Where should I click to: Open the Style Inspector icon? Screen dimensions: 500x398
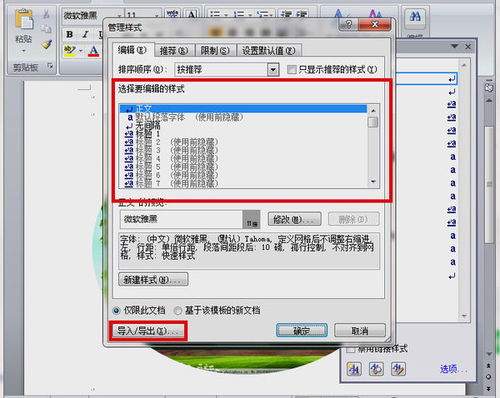[376, 369]
